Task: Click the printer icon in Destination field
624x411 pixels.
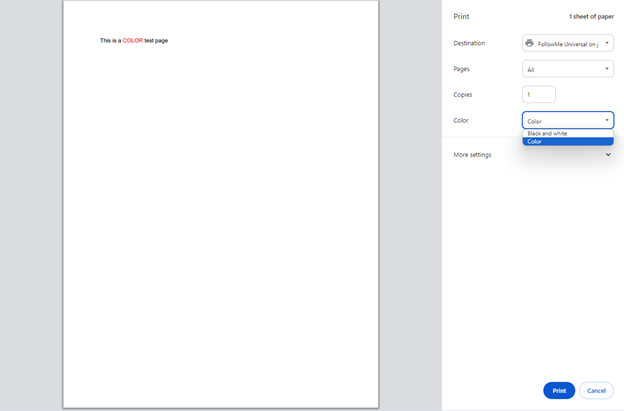Action: 530,44
